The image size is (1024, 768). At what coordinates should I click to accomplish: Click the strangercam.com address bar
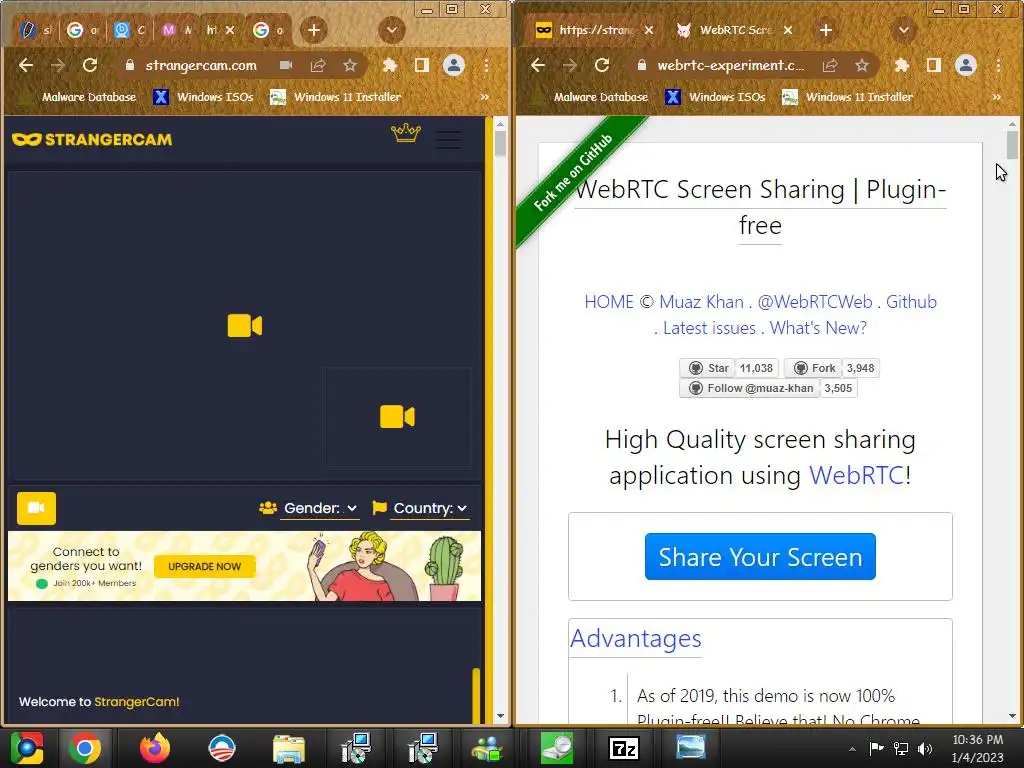(201, 65)
